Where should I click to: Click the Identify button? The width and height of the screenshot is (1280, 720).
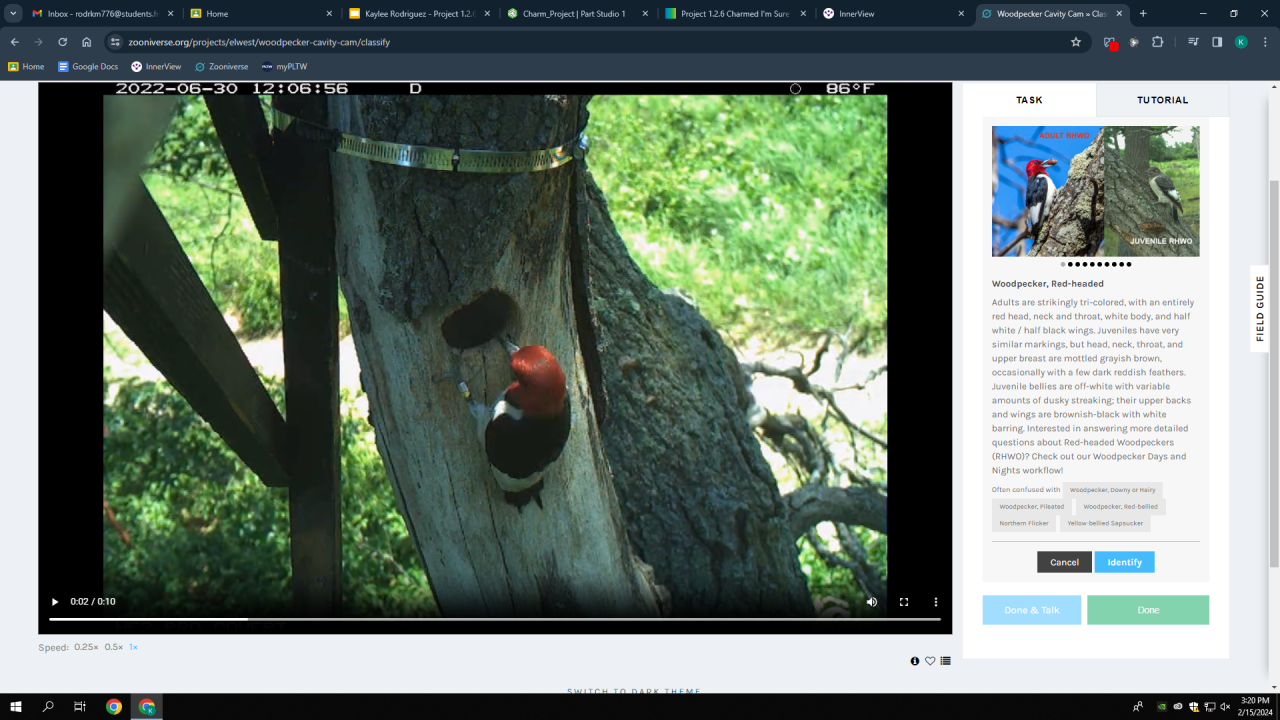point(1124,562)
